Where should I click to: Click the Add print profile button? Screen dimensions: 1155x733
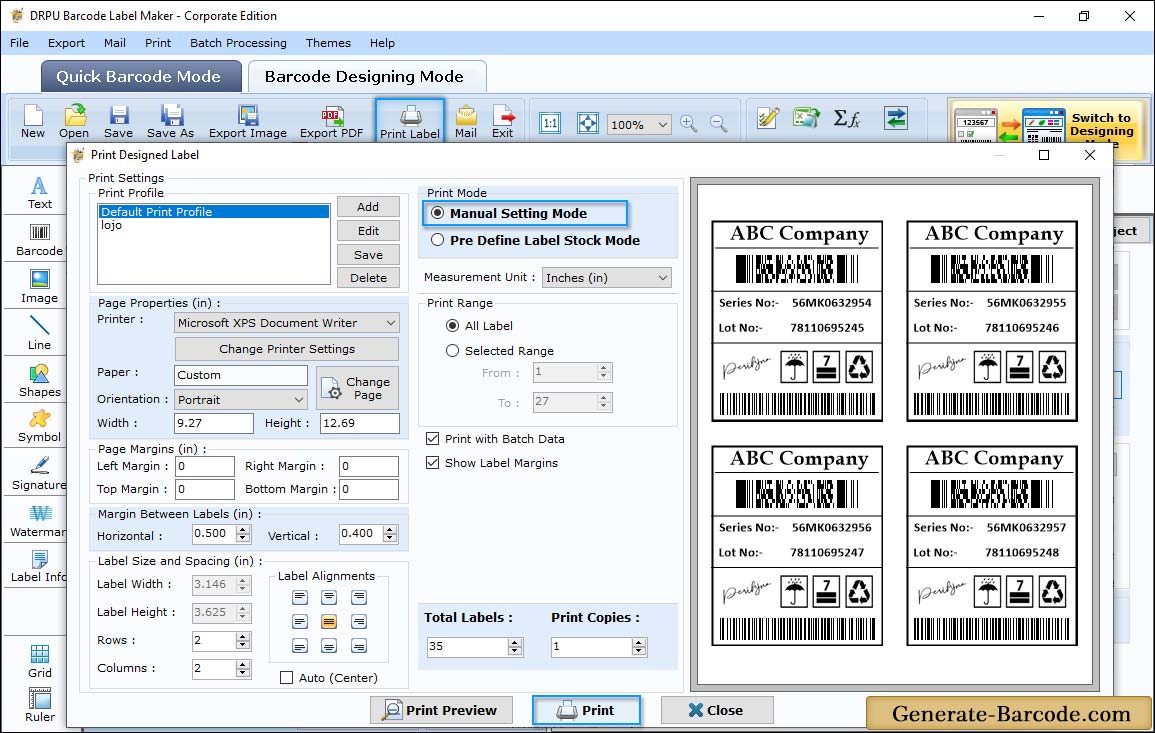coord(368,207)
